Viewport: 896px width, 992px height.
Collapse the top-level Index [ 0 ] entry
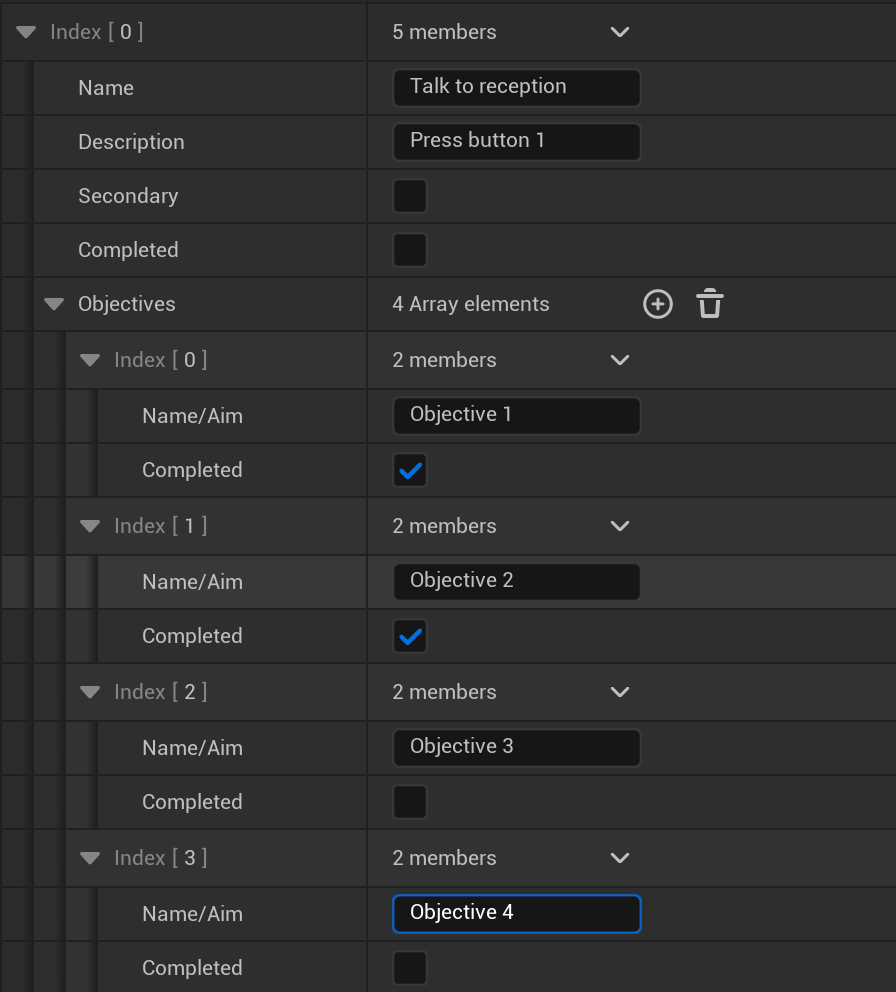[x=26, y=32]
